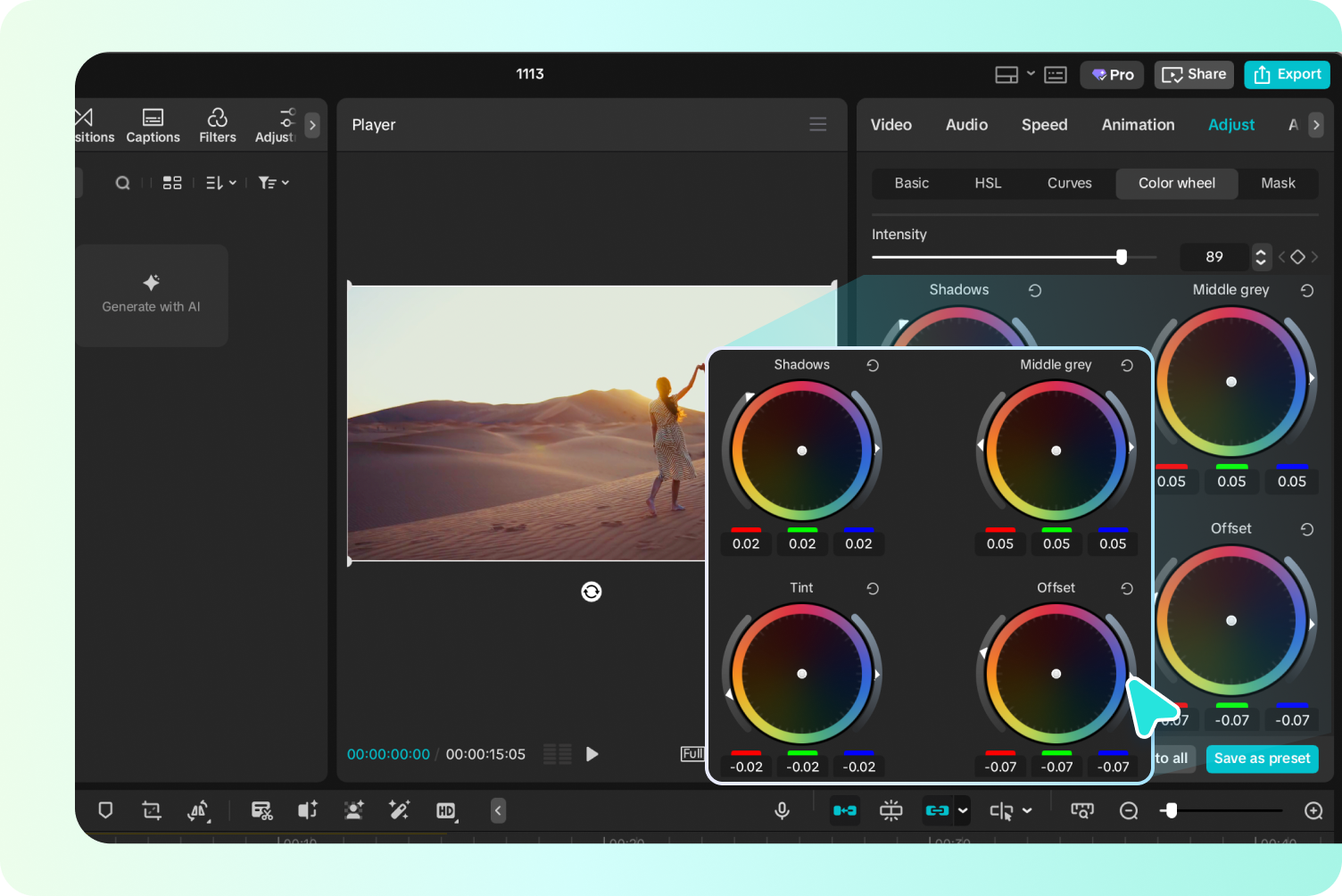
Task: Apply the Mirror flip tool
Action: [x=198, y=810]
